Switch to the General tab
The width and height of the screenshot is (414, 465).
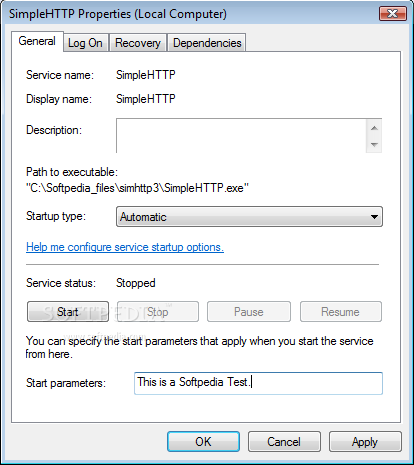point(37,41)
